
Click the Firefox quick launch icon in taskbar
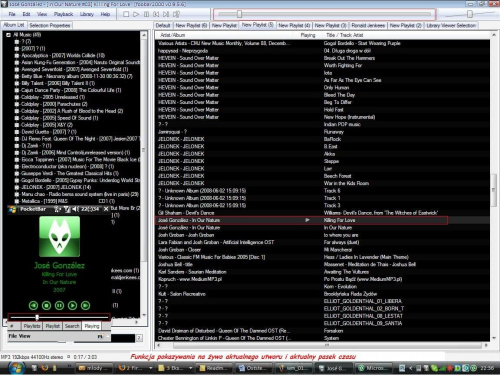(44, 368)
